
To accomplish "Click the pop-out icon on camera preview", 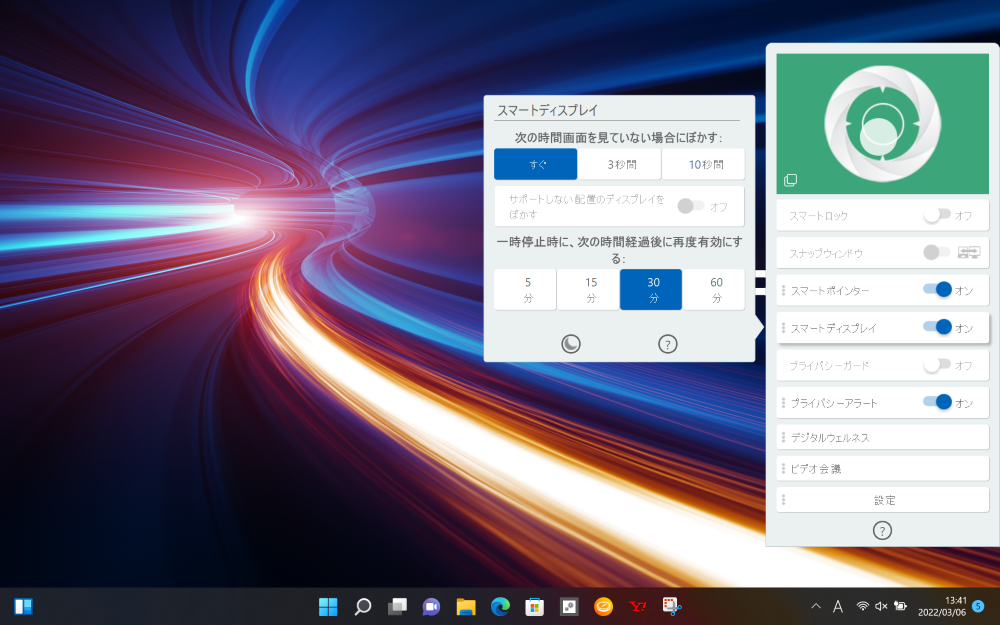I will pyautogui.click(x=790, y=180).
